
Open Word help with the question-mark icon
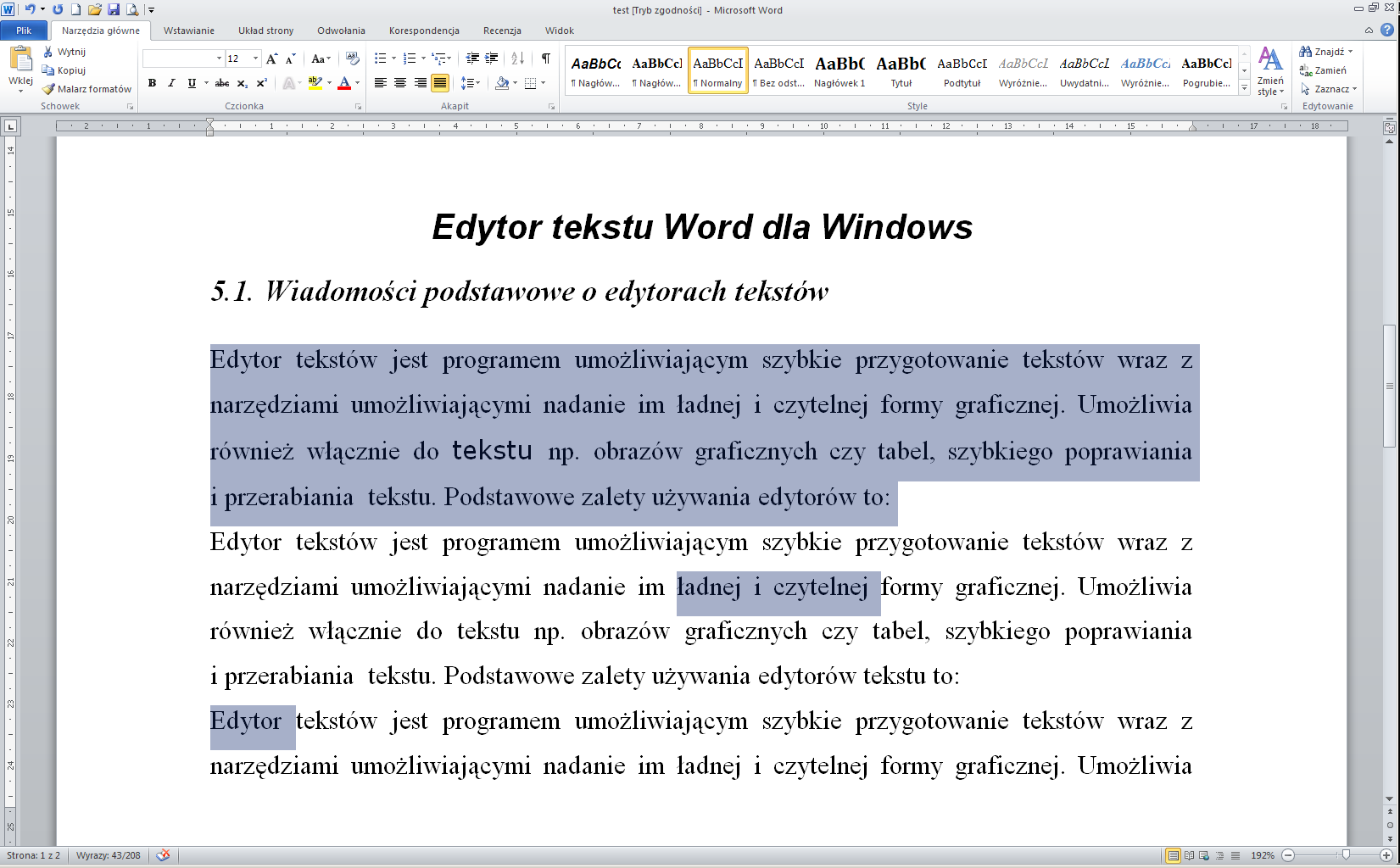coord(1387,30)
